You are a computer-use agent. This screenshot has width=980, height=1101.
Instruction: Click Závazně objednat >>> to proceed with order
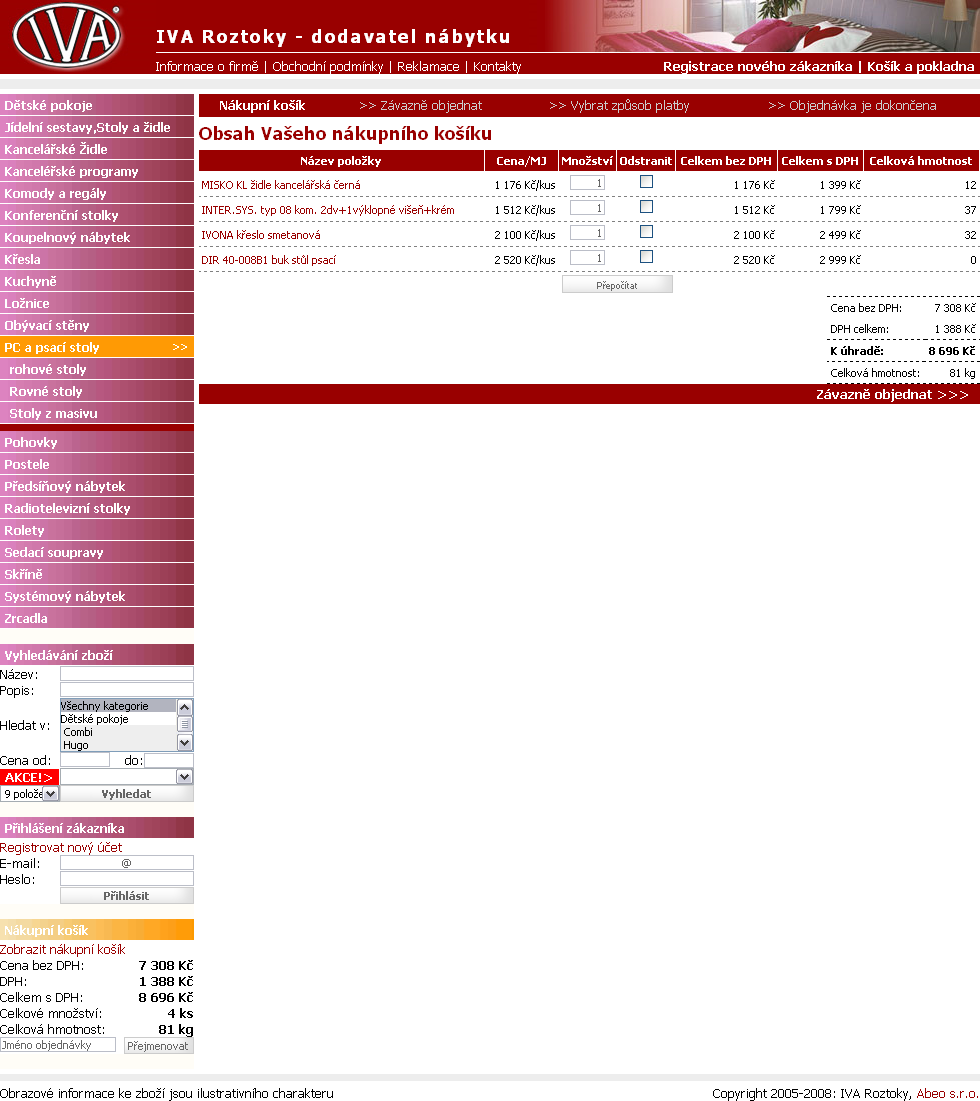pyautogui.click(x=892, y=394)
